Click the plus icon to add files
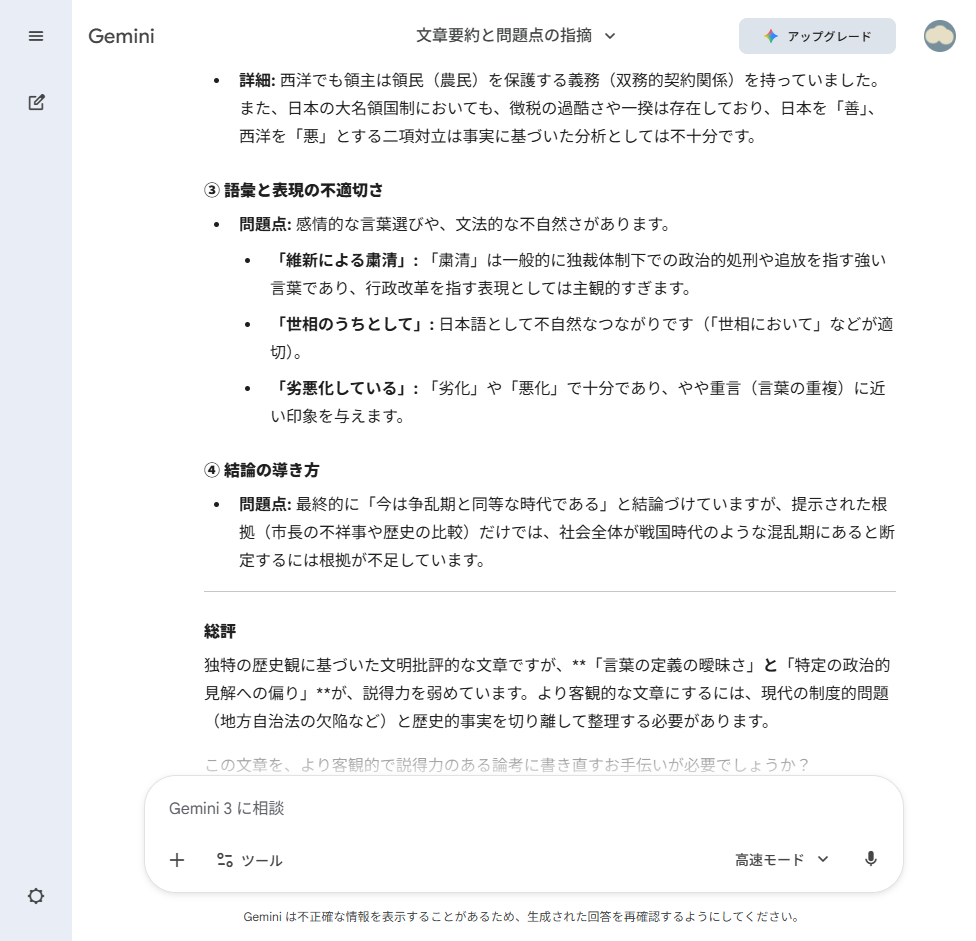 [177, 860]
